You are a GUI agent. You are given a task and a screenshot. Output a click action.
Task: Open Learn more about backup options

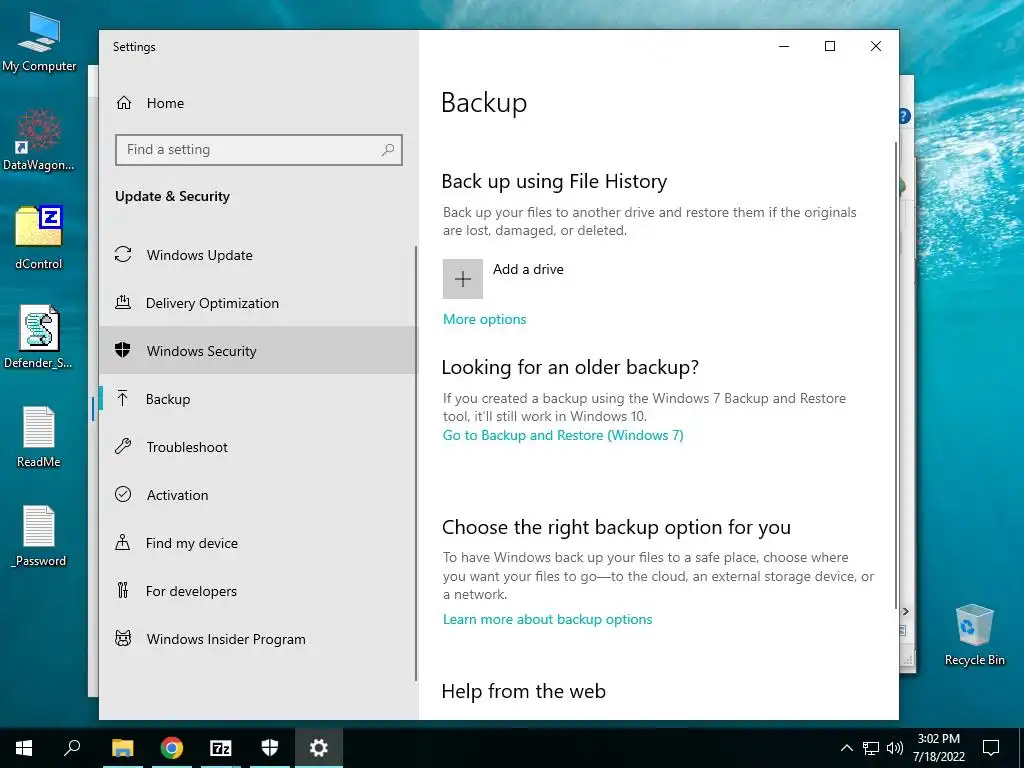pyautogui.click(x=547, y=619)
